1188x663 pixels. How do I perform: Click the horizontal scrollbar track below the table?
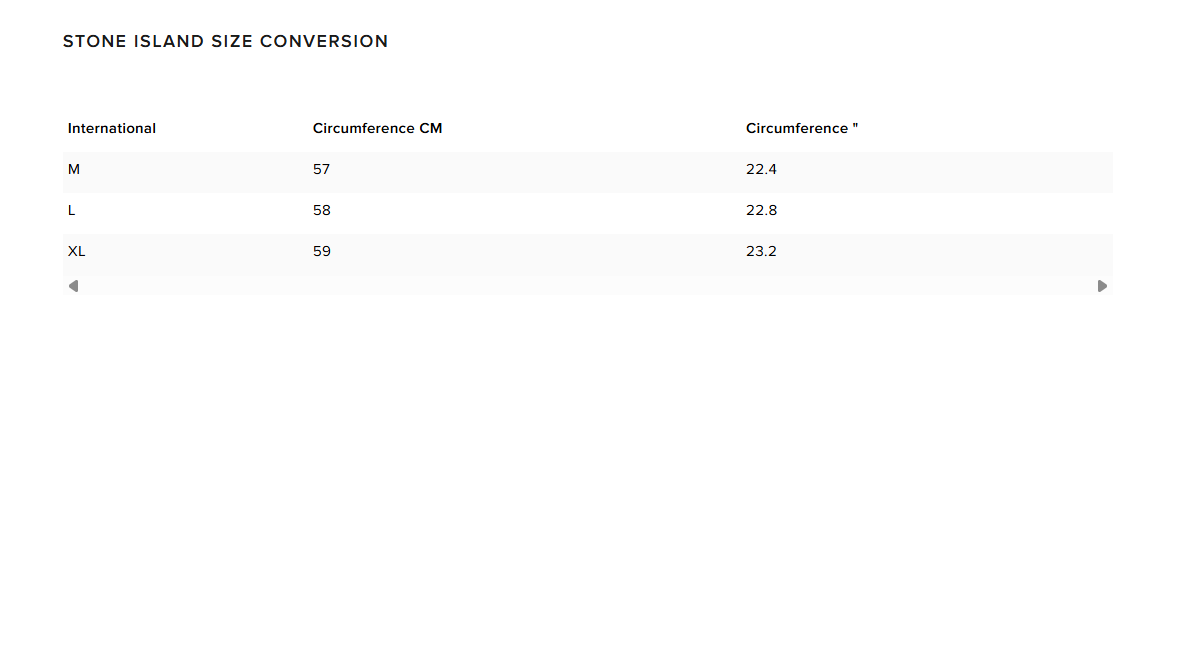(x=588, y=286)
